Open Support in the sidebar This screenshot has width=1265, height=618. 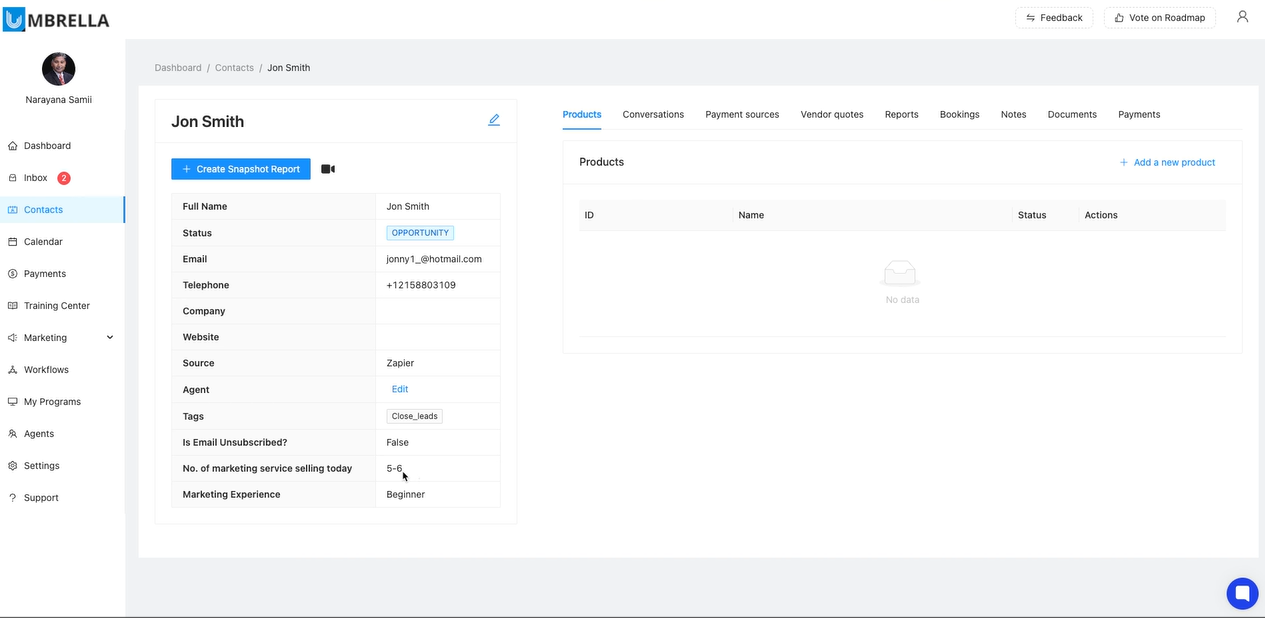pos(62,498)
